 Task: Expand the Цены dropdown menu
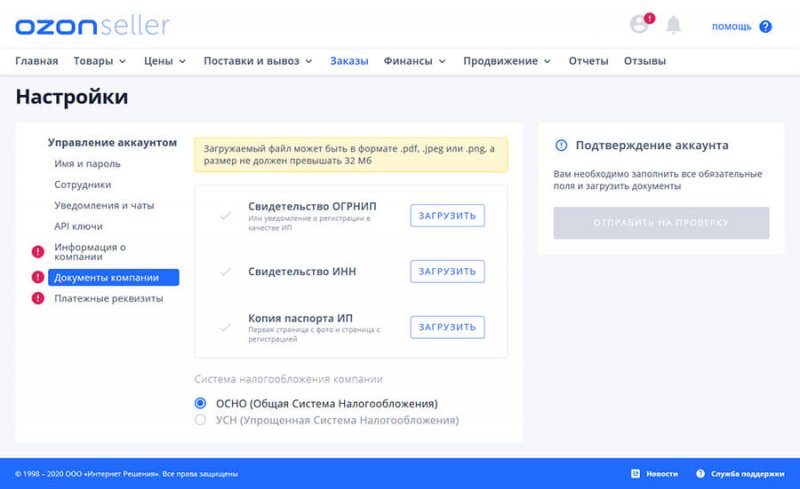click(165, 61)
